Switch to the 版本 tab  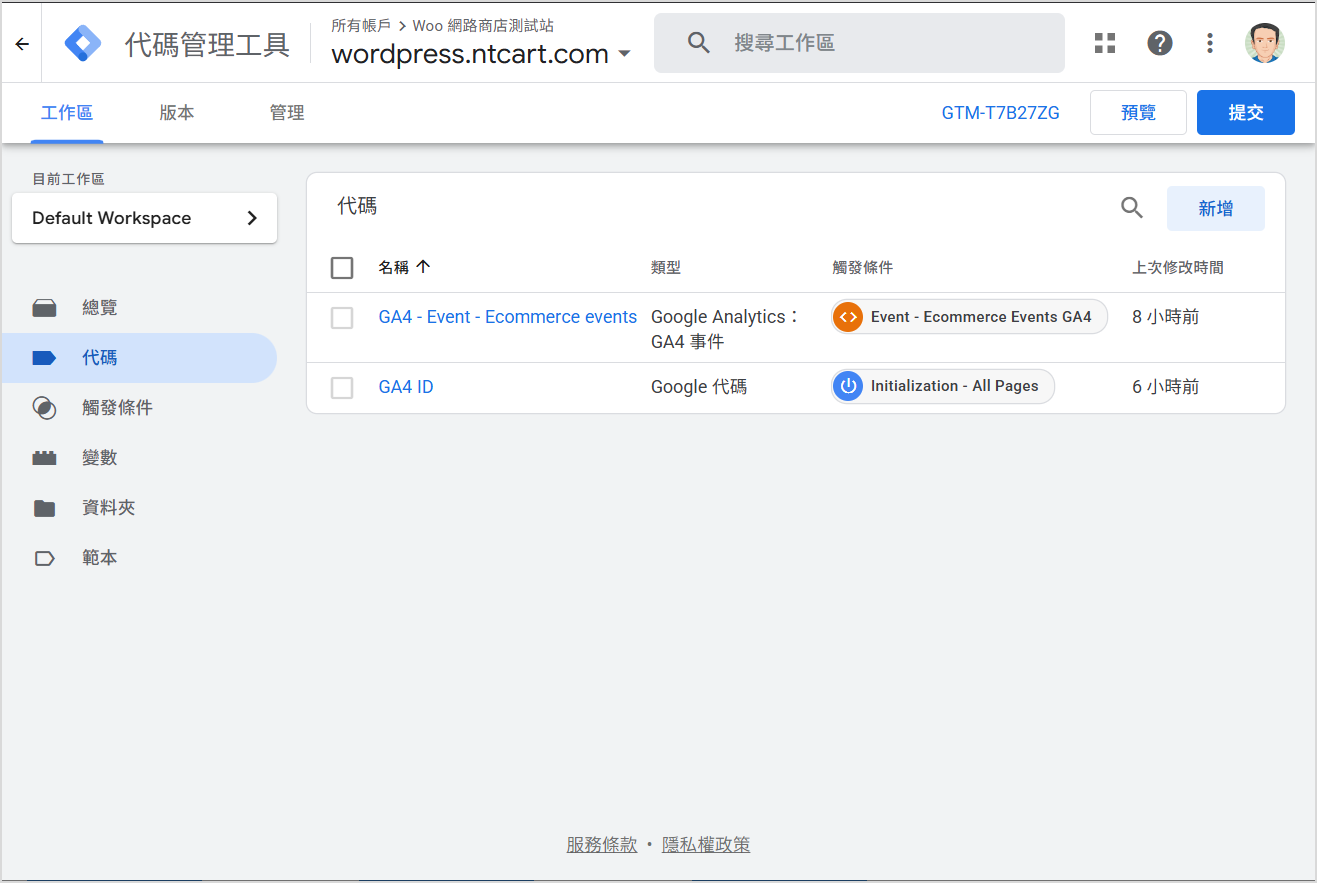177,113
